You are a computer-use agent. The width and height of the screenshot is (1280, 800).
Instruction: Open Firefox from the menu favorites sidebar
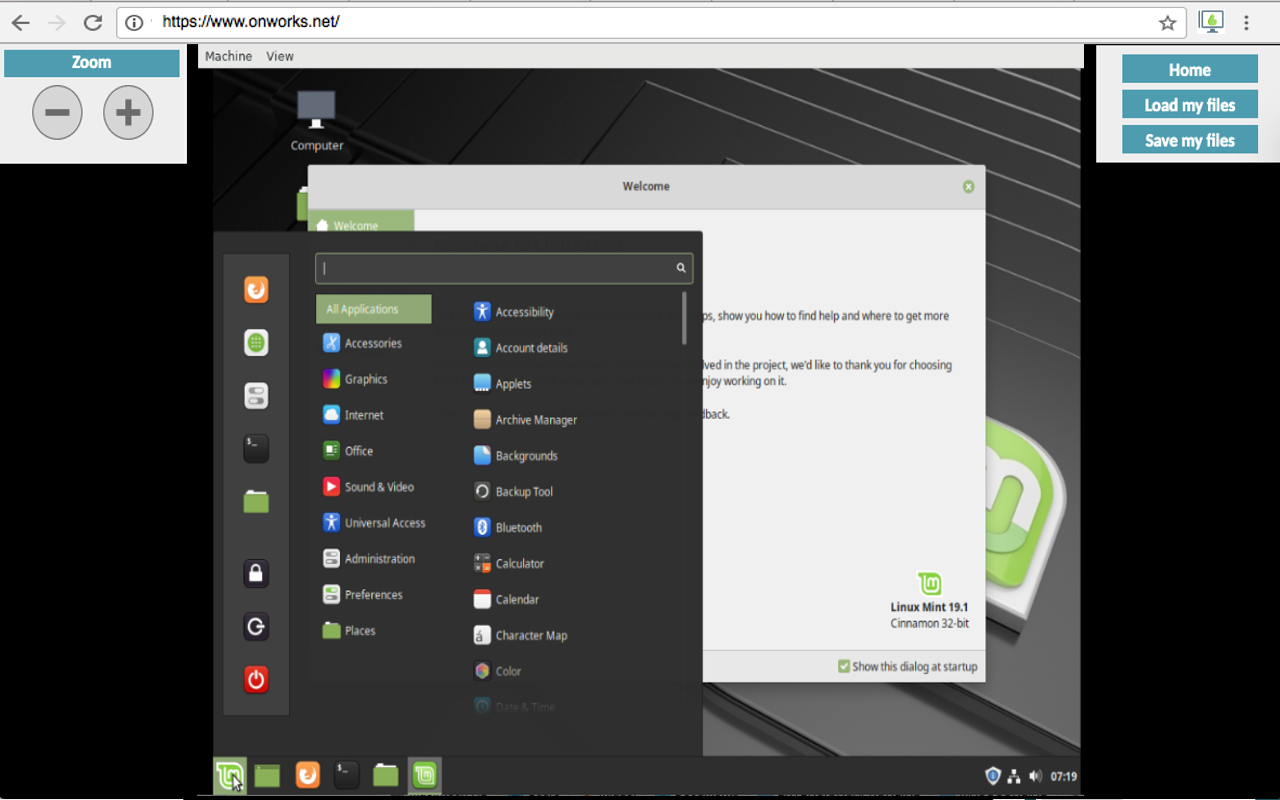256,290
